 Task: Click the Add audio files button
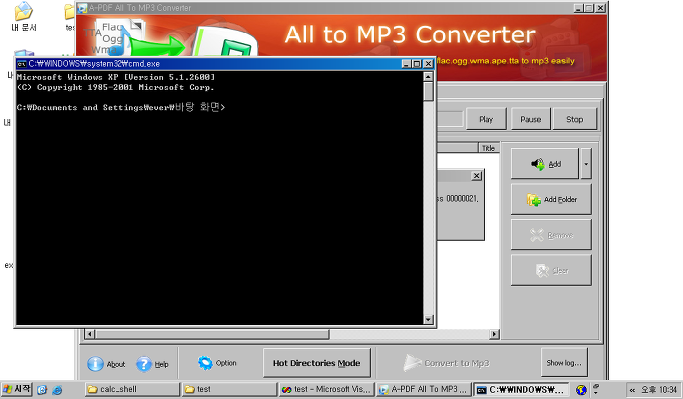(545, 164)
